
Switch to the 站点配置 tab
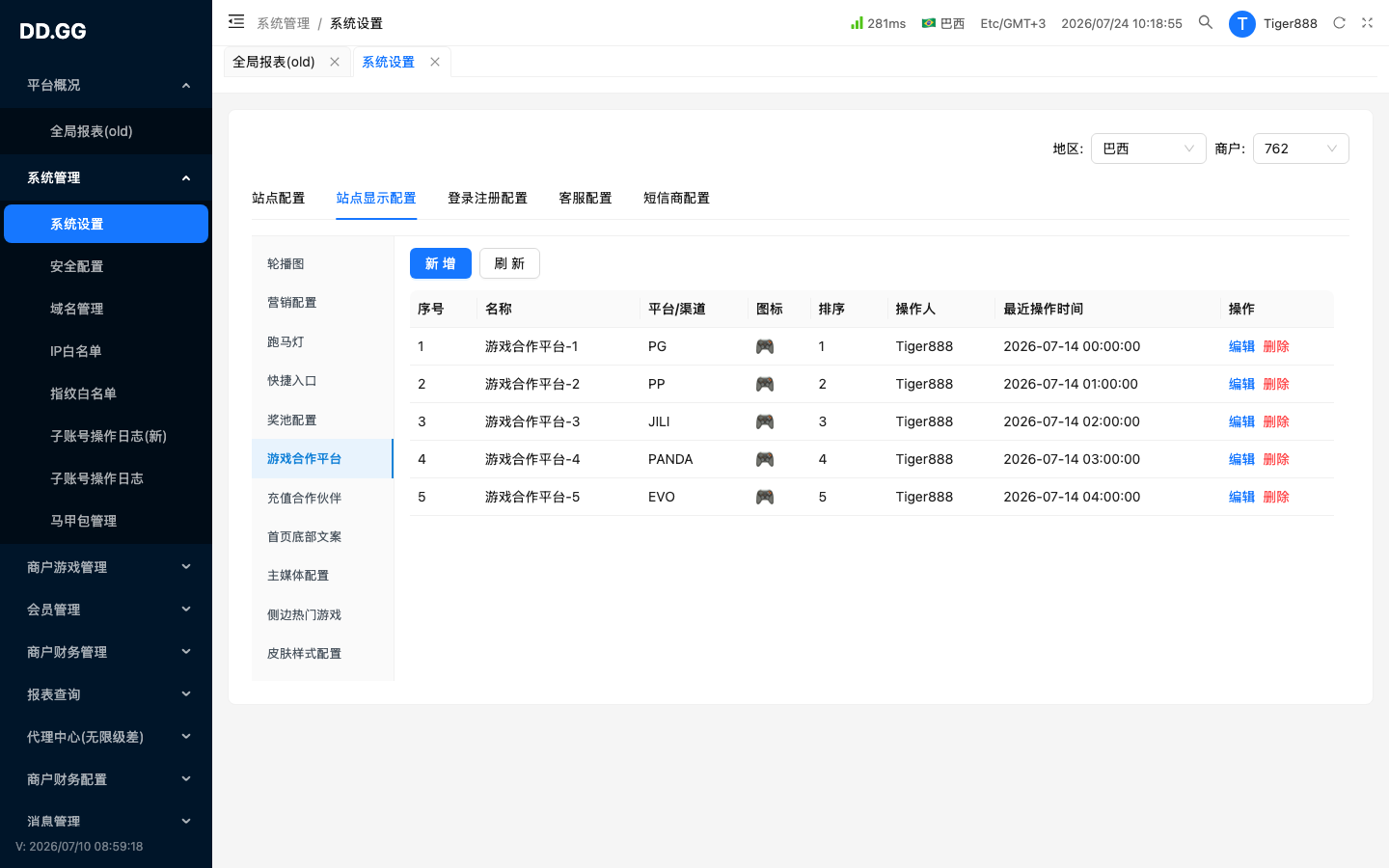pos(278,198)
